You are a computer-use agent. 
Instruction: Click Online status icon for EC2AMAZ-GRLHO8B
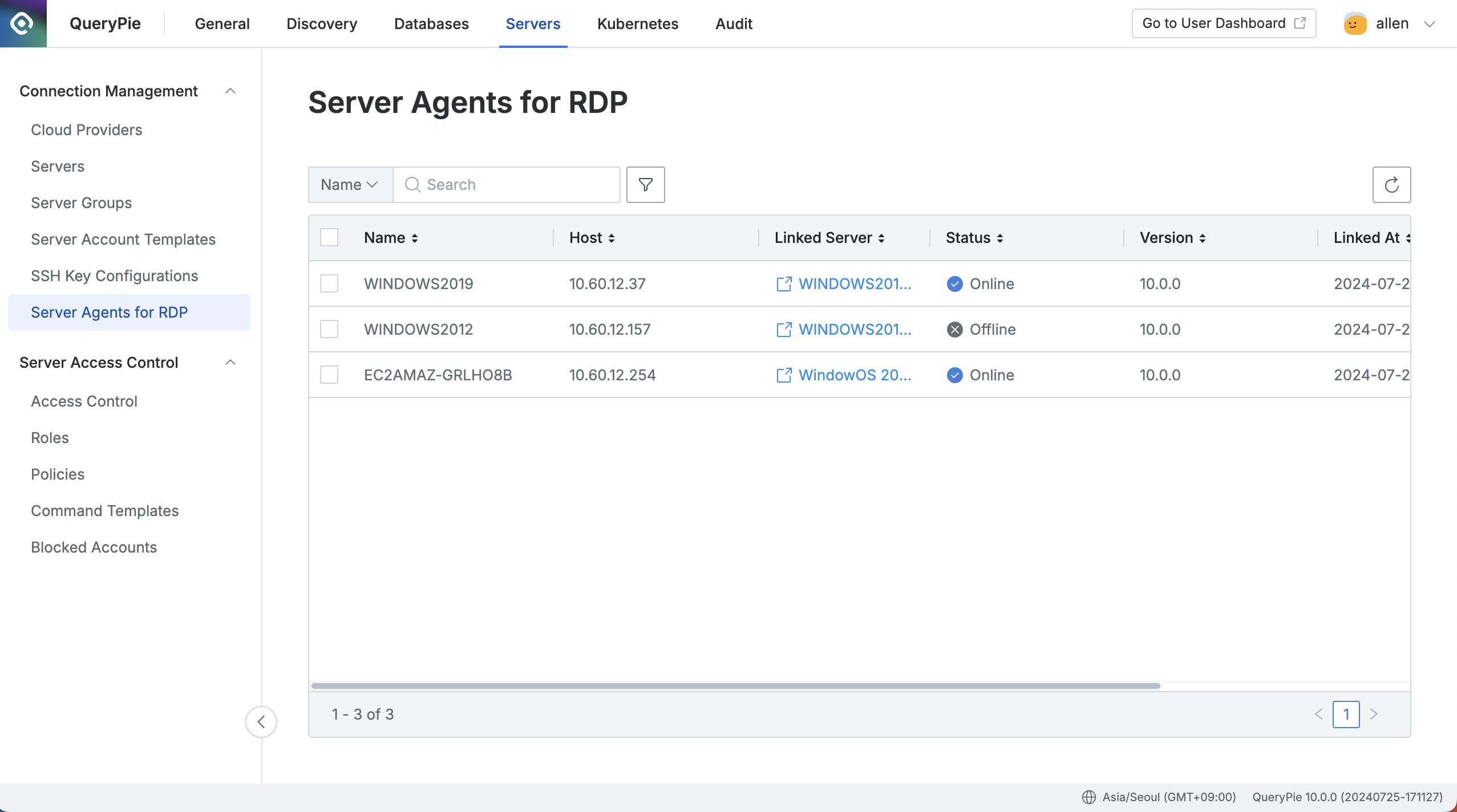954,375
